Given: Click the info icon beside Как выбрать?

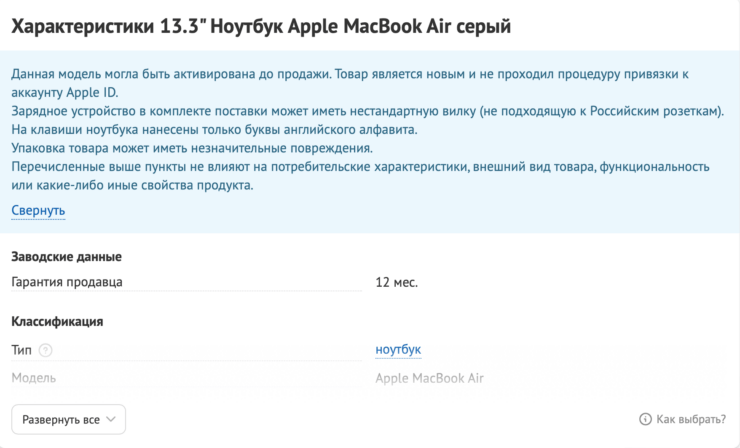Looking at the screenshot, I should (645, 419).
